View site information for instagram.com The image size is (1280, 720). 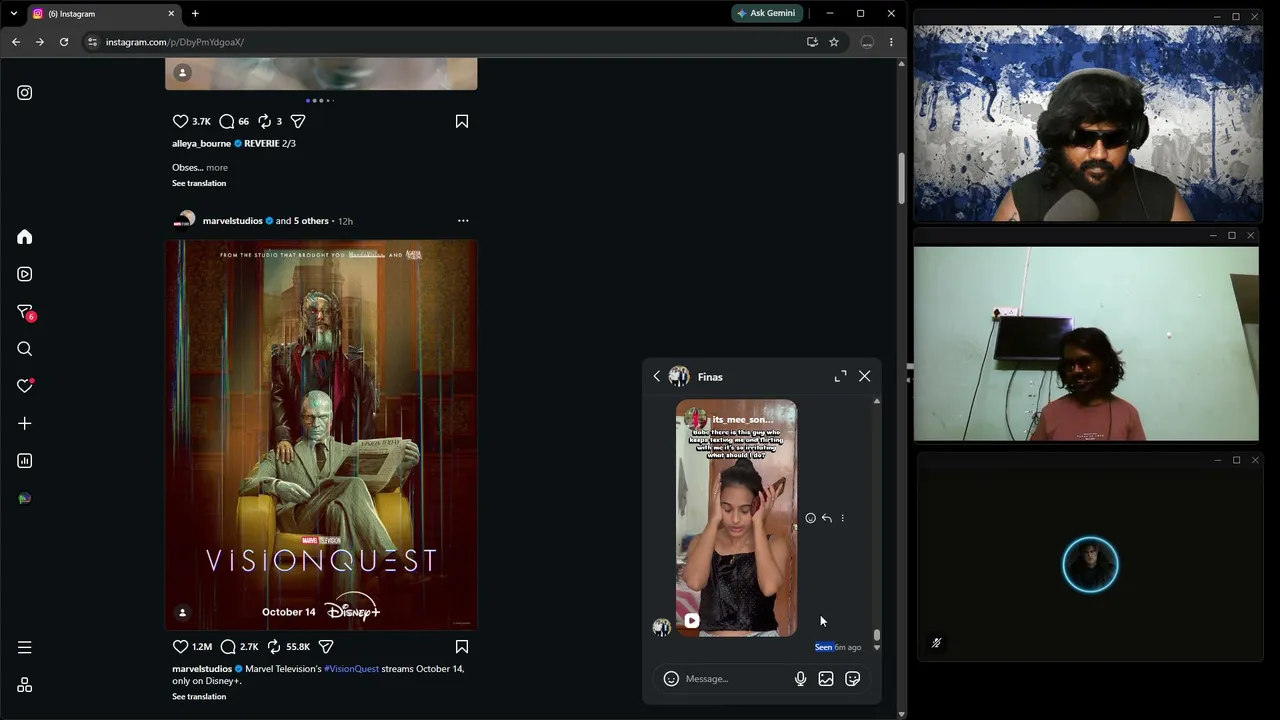click(92, 42)
